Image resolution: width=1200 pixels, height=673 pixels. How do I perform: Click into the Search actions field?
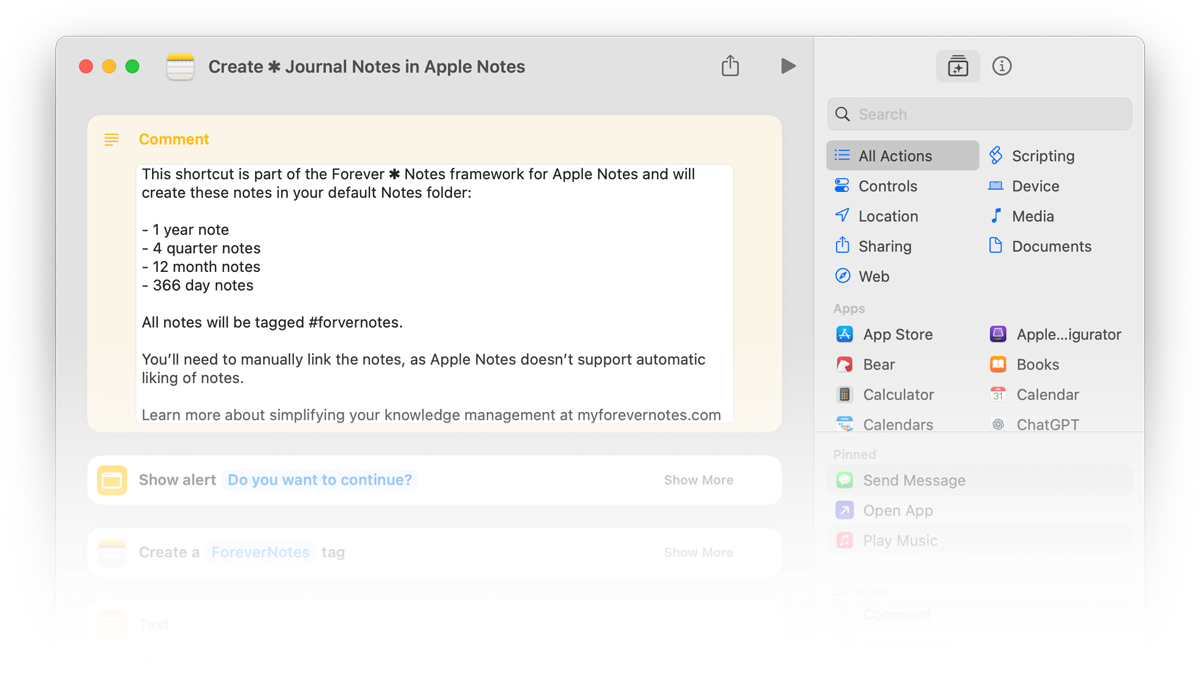(x=980, y=114)
